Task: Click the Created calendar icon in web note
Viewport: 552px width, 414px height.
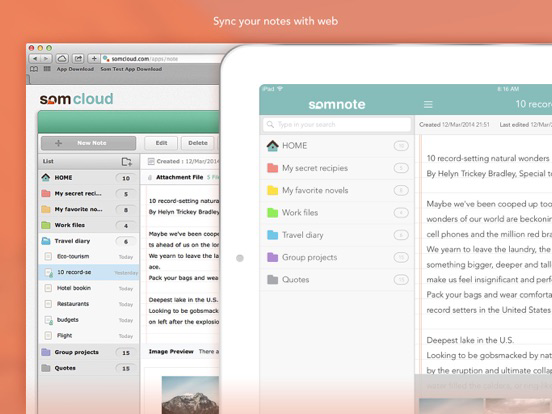Action: point(151,161)
